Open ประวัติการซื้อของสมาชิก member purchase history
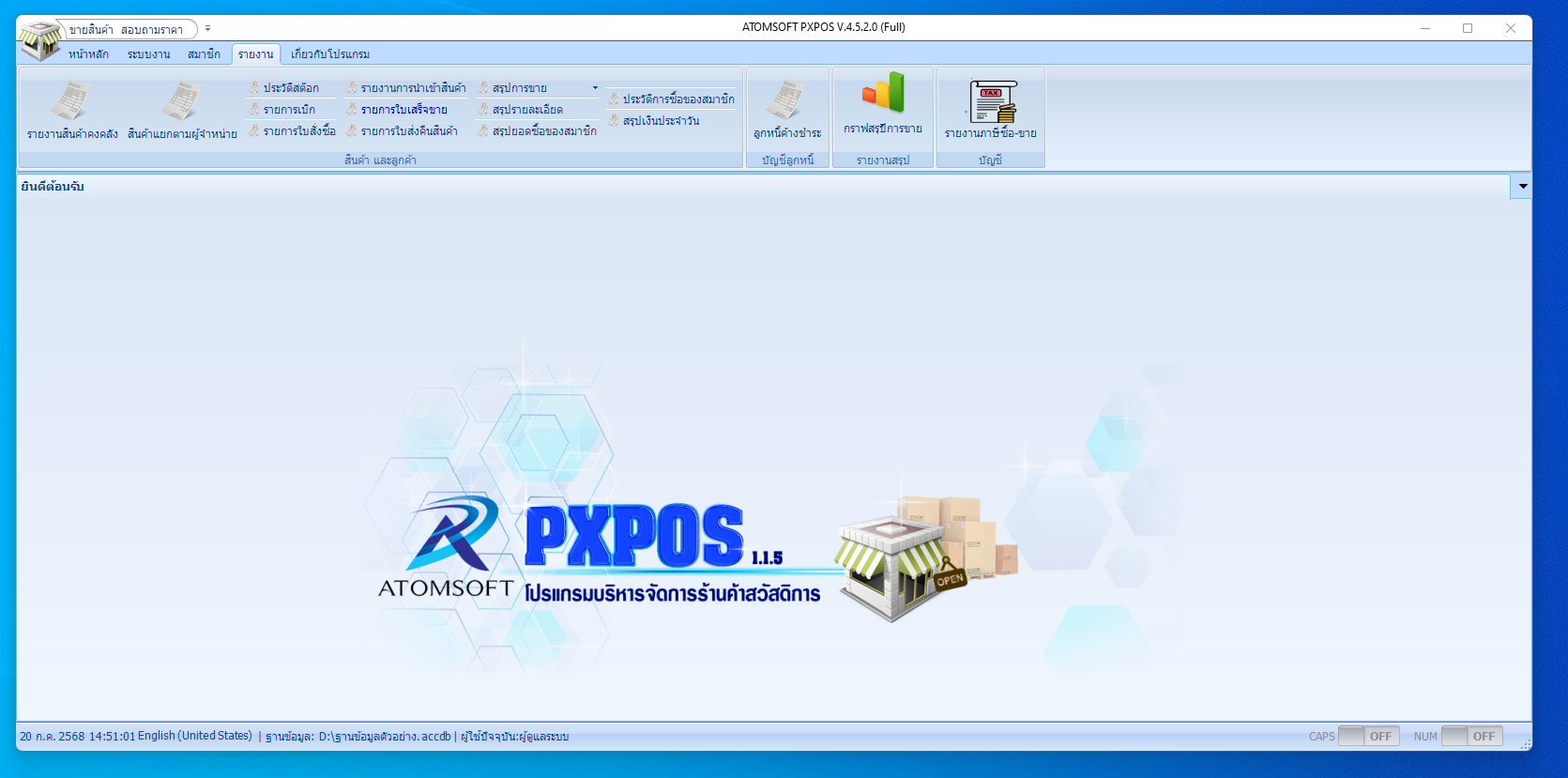1568x778 pixels. 677,99
